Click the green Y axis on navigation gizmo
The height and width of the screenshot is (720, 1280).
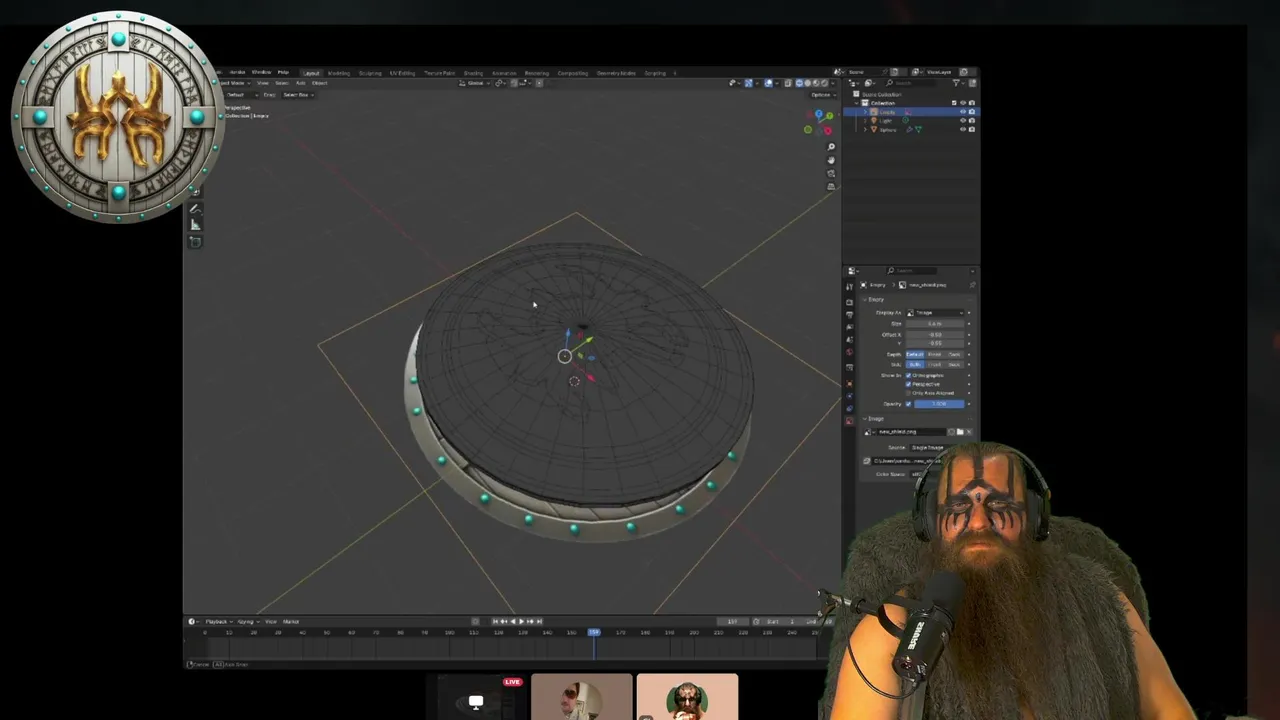(829, 116)
